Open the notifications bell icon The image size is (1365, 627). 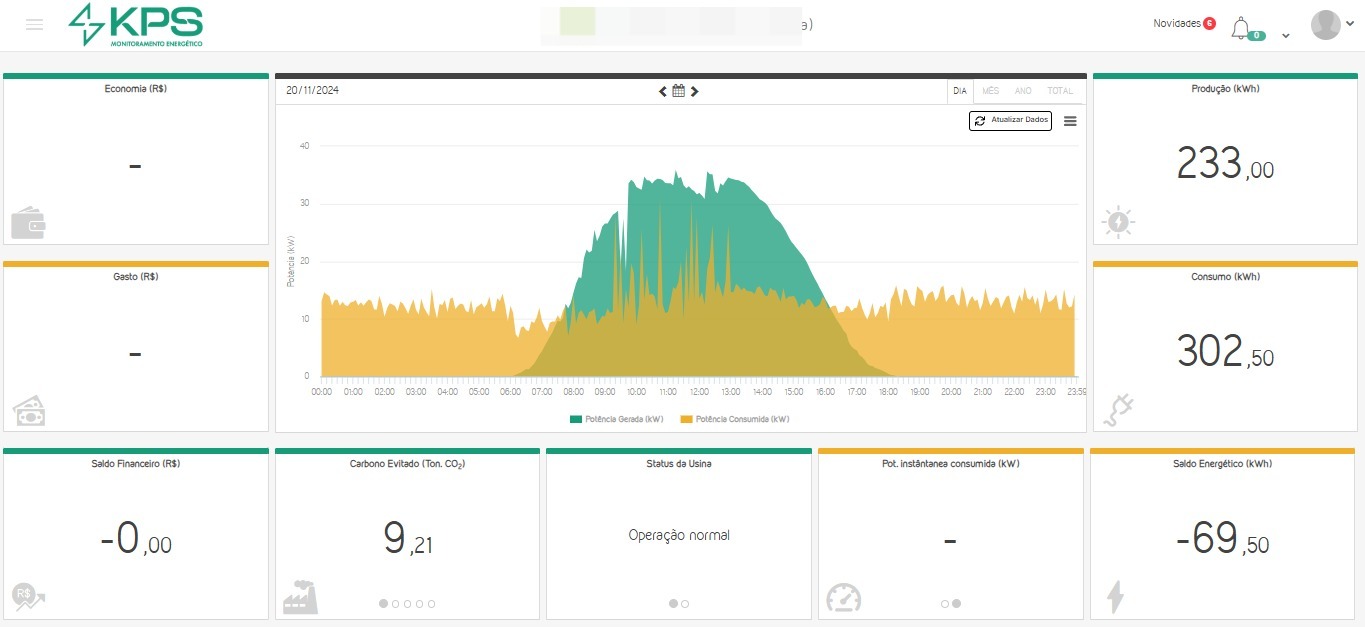(x=1241, y=28)
